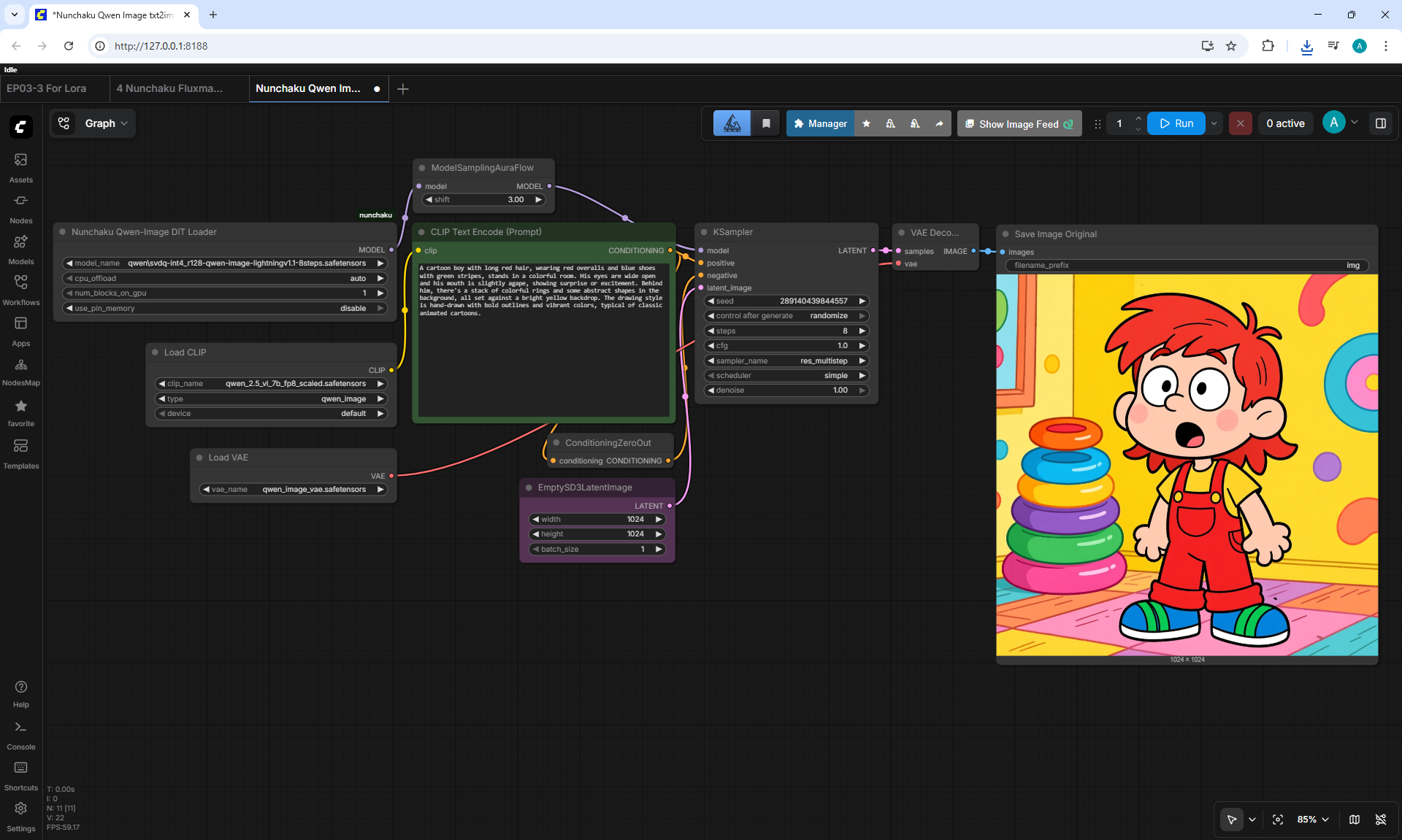This screenshot has width=1402, height=840.
Task: Click the Manager button
Action: (820, 123)
